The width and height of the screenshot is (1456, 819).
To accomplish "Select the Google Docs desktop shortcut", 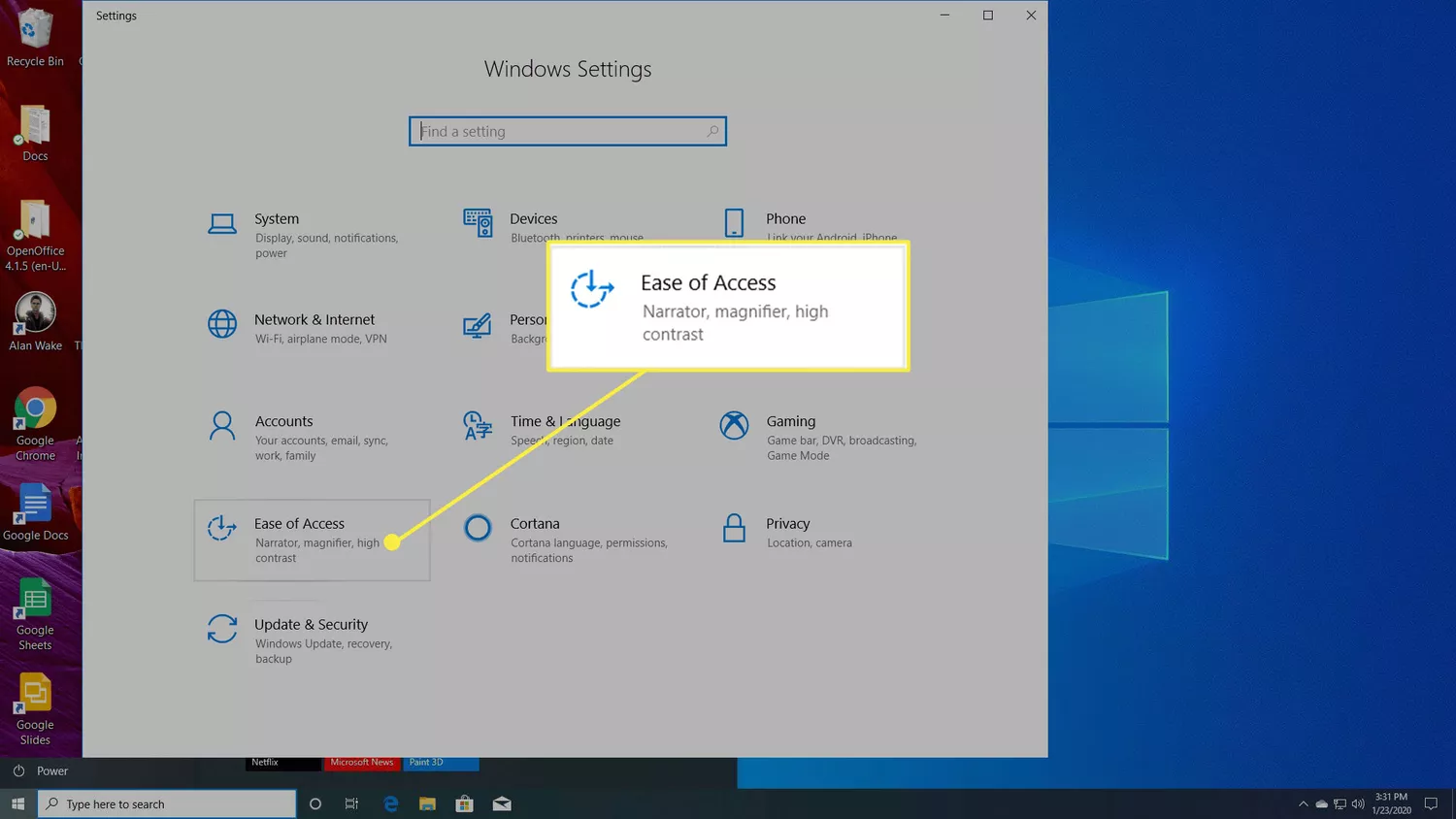I will [x=35, y=512].
